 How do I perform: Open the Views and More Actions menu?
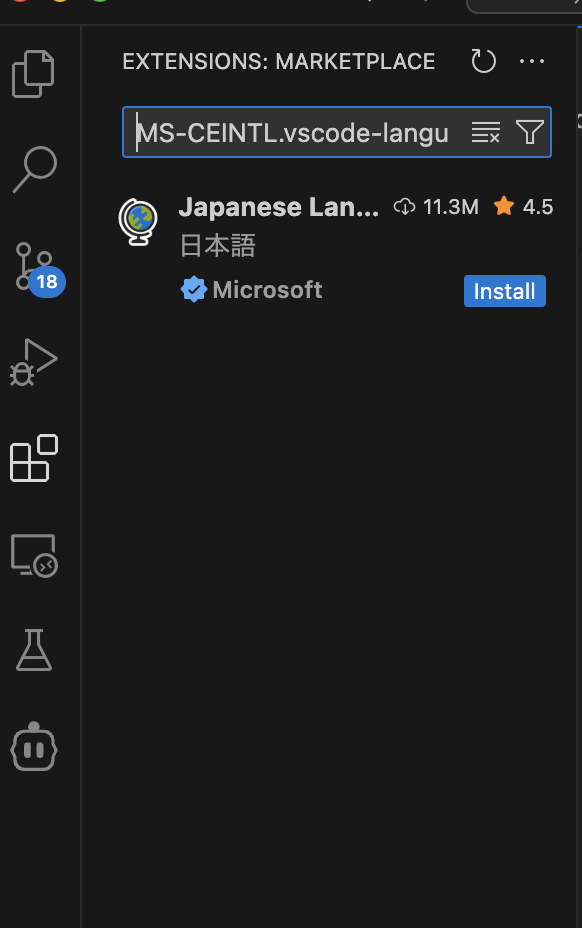pos(532,61)
